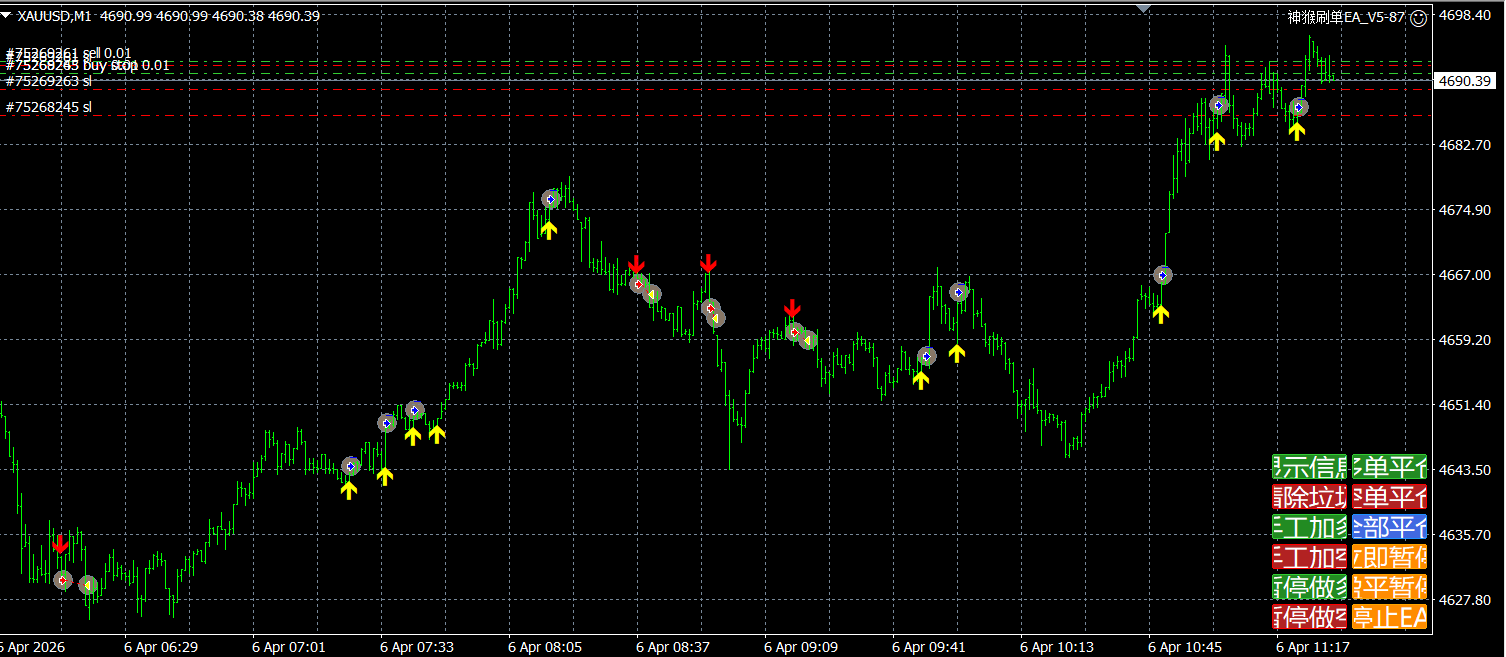The image size is (1506, 657).
Task: Click the yellow buy arrow near the 4667.00 level at 10:45
Action: (x=1160, y=313)
